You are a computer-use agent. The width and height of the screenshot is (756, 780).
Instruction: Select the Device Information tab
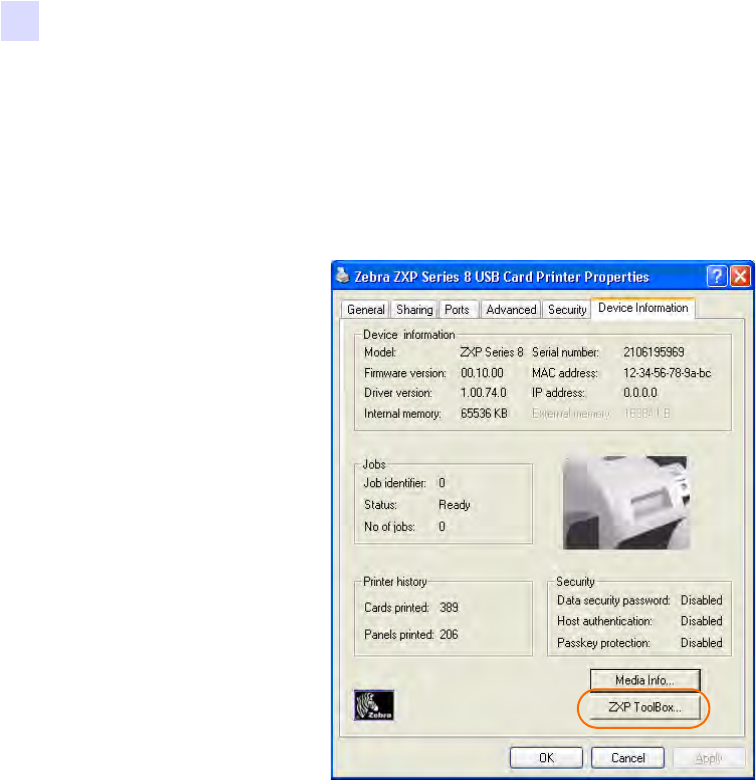point(643,308)
